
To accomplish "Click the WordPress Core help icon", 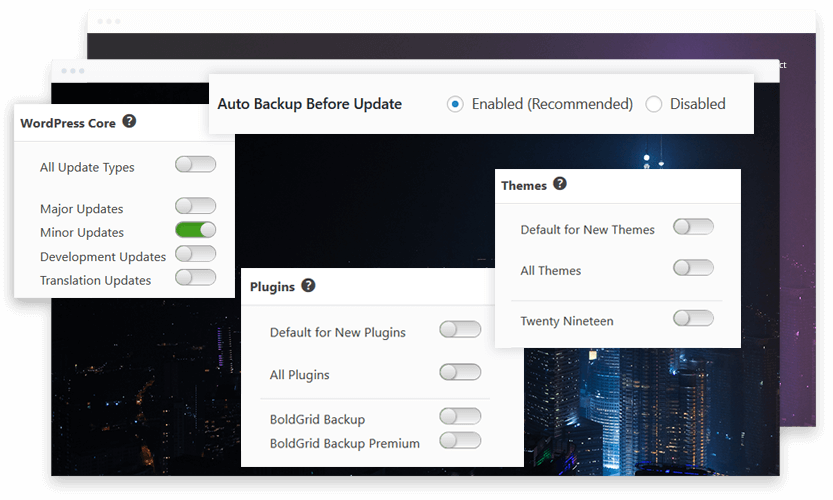I will [129, 122].
